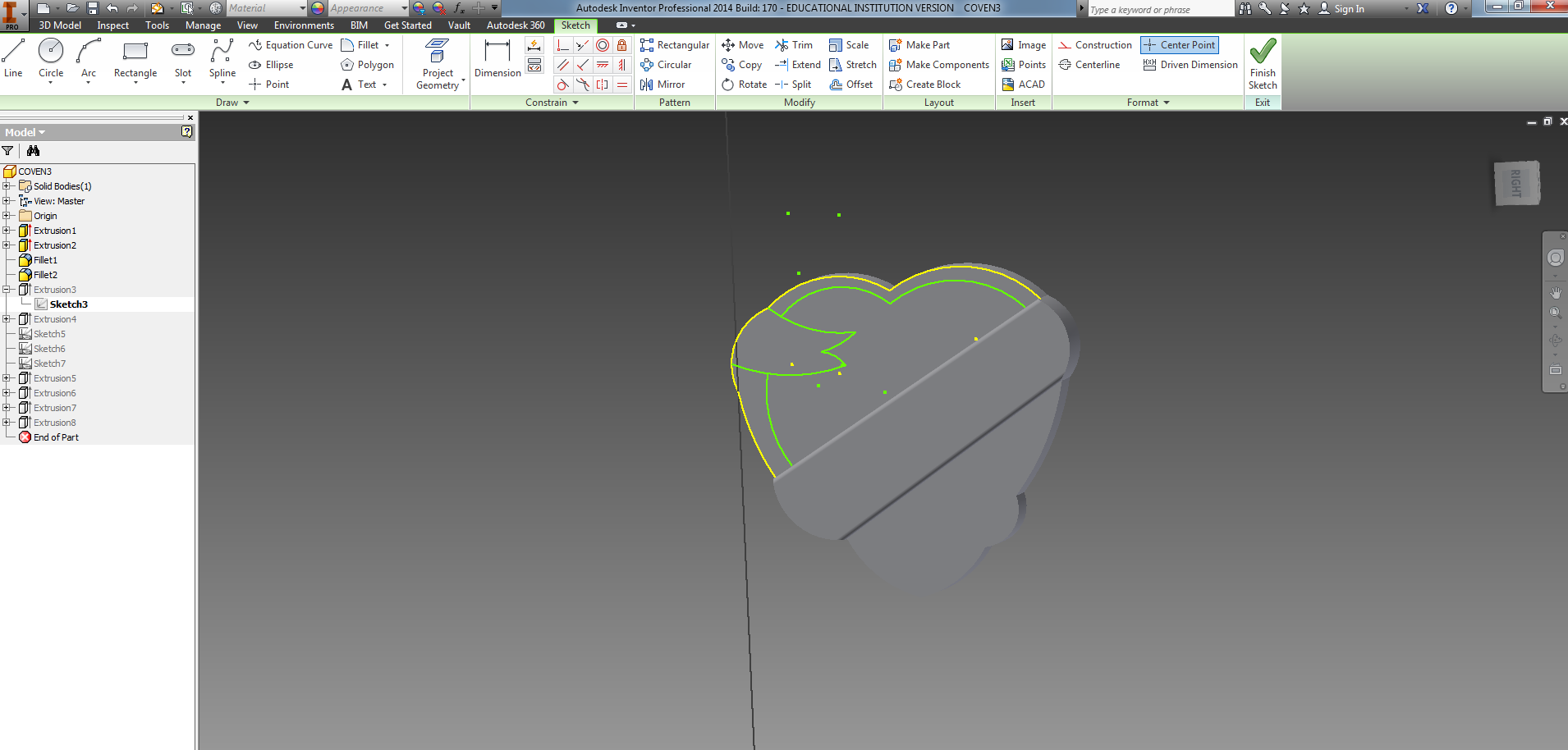This screenshot has width=1568, height=750.
Task: Select the Arc draw tool
Action: (89, 59)
